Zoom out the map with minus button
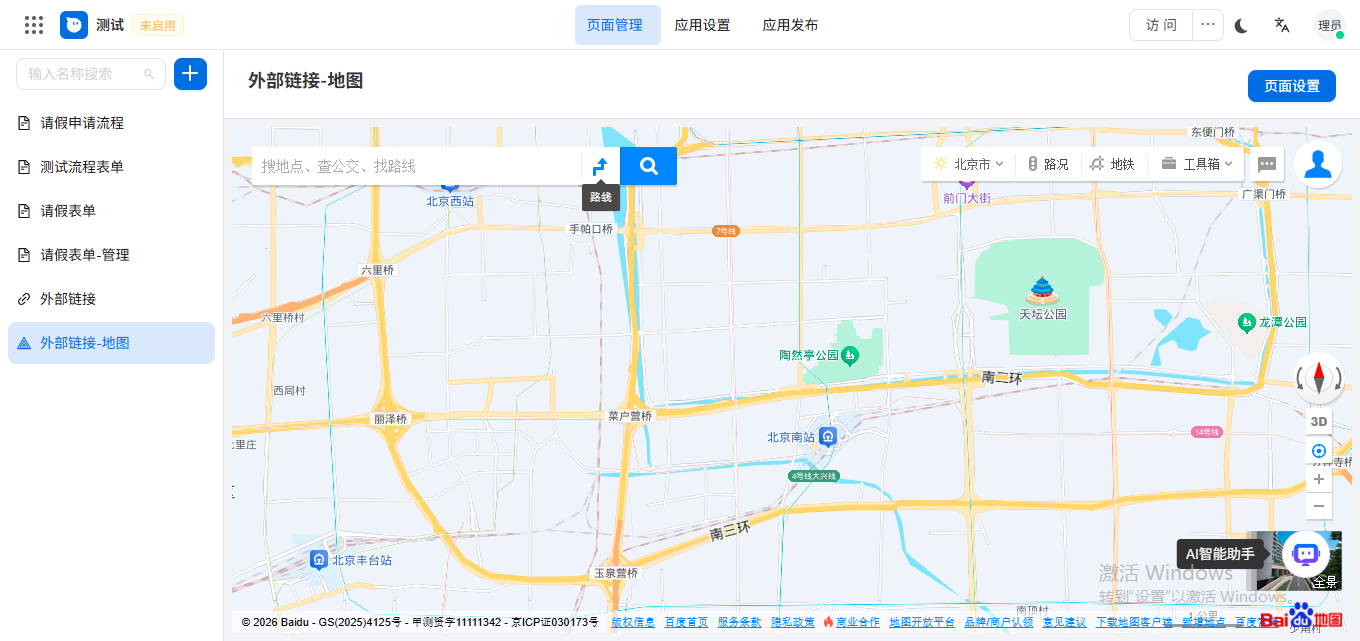This screenshot has height=641, width=1360. pyautogui.click(x=1319, y=506)
